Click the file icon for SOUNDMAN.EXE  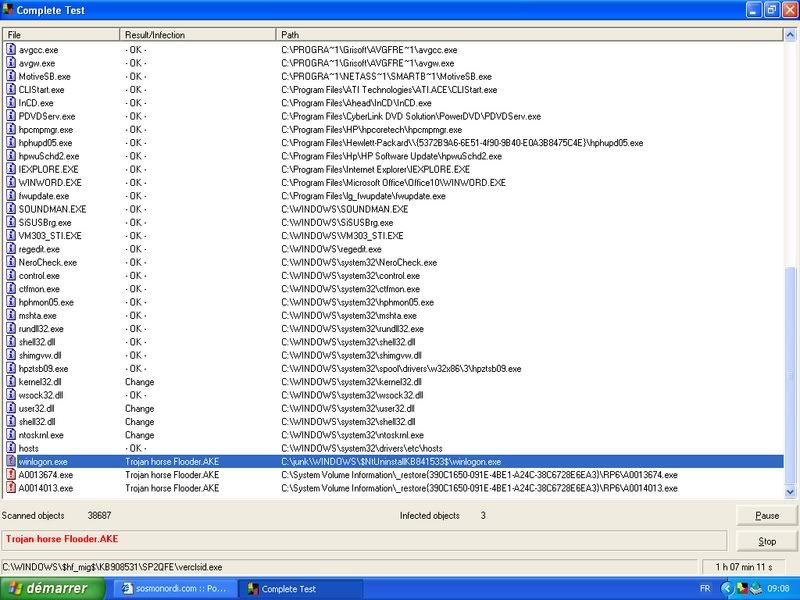tap(11, 209)
